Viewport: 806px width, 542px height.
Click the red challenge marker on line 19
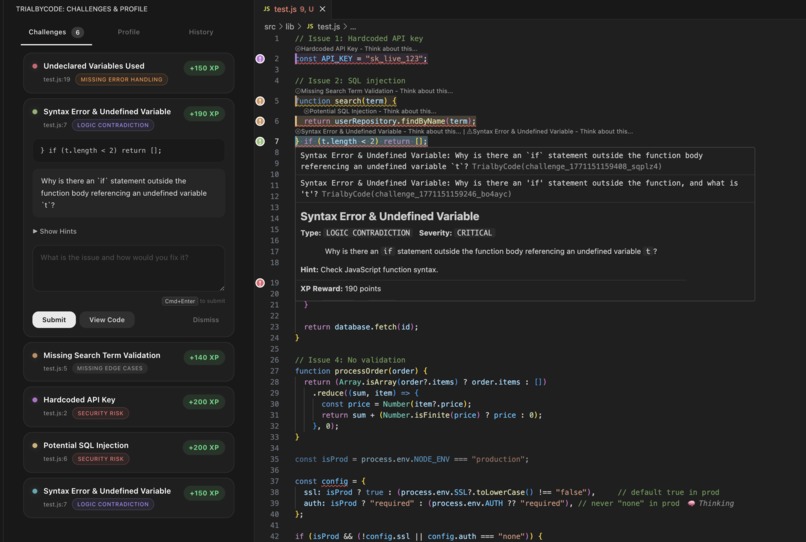tap(260, 283)
